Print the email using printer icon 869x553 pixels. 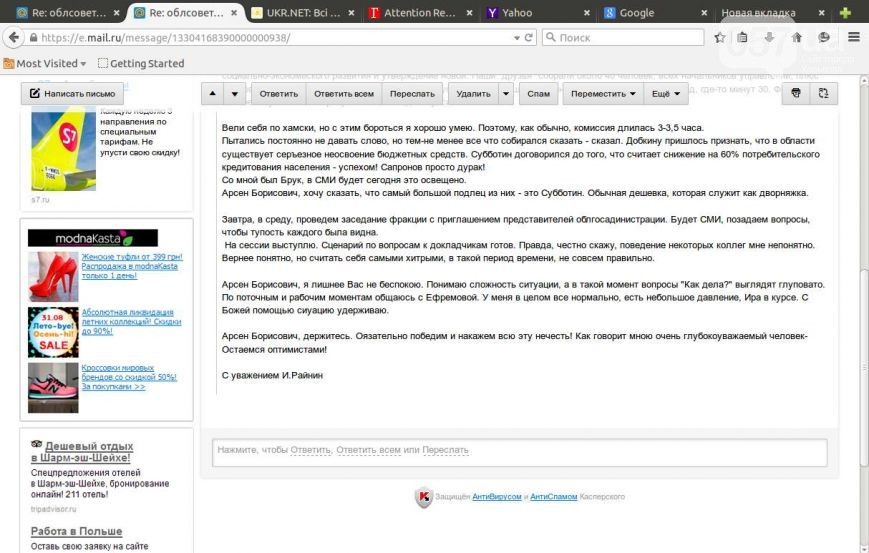pos(796,93)
